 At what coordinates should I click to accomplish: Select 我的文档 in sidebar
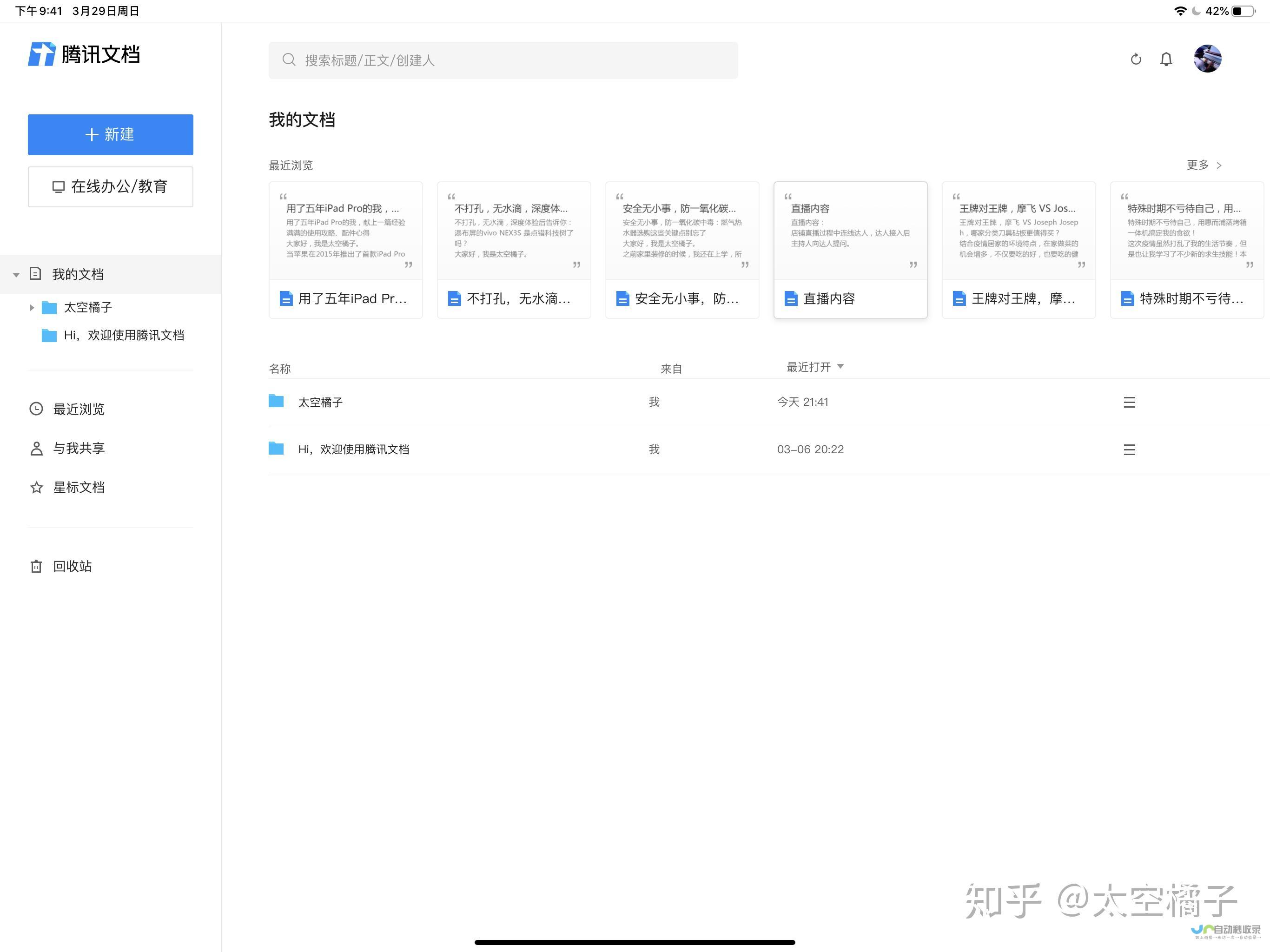click(x=110, y=274)
